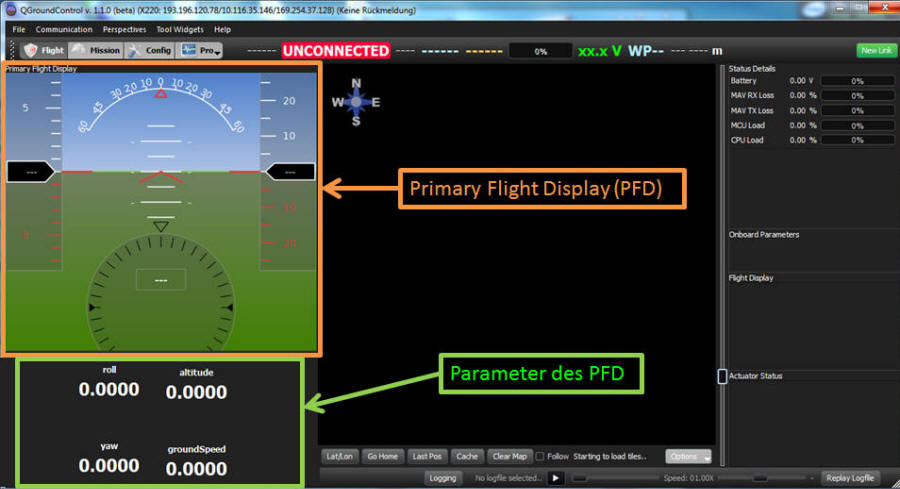Open the Perspectives menu

[124, 29]
